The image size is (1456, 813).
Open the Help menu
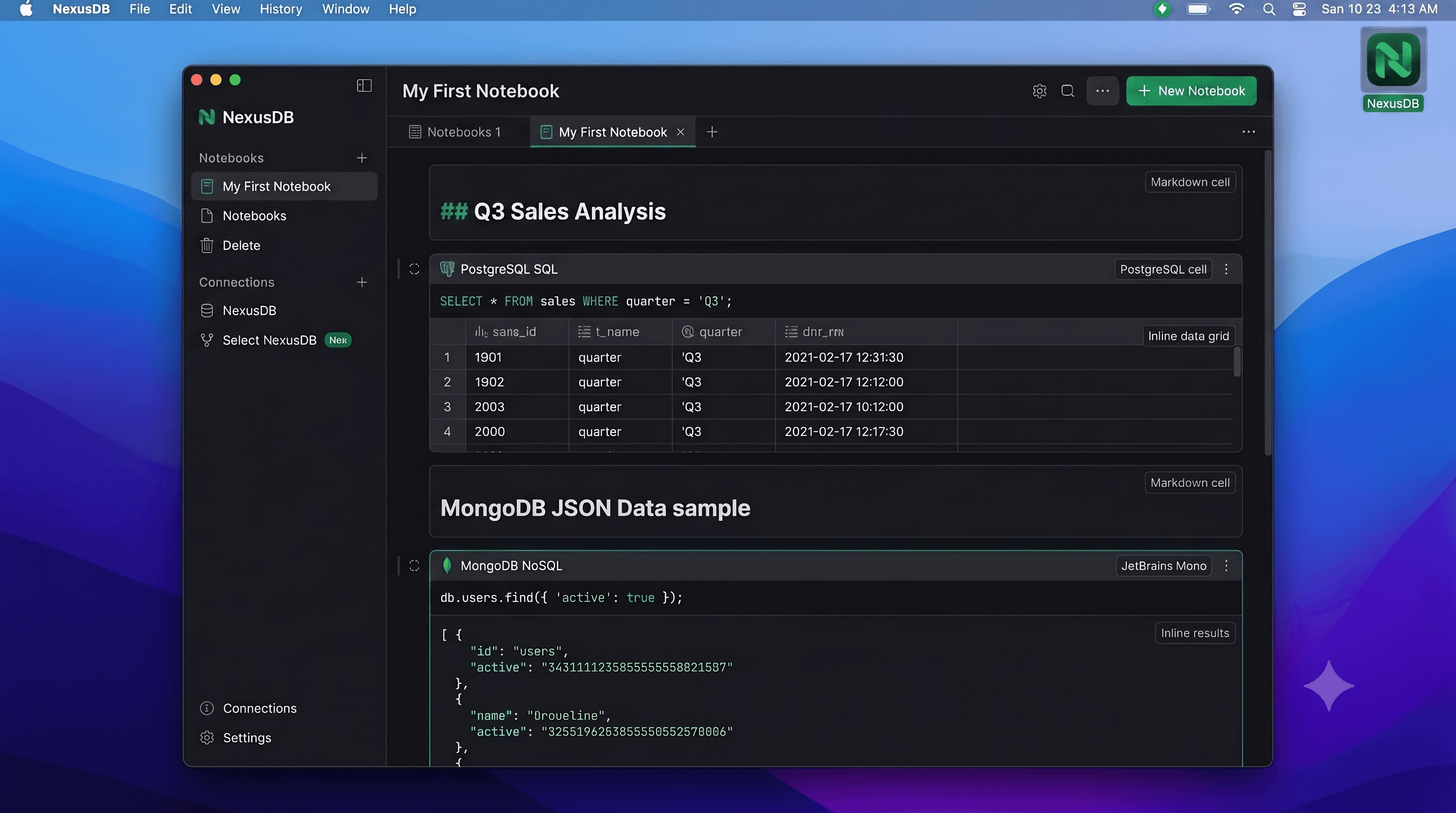click(x=402, y=9)
